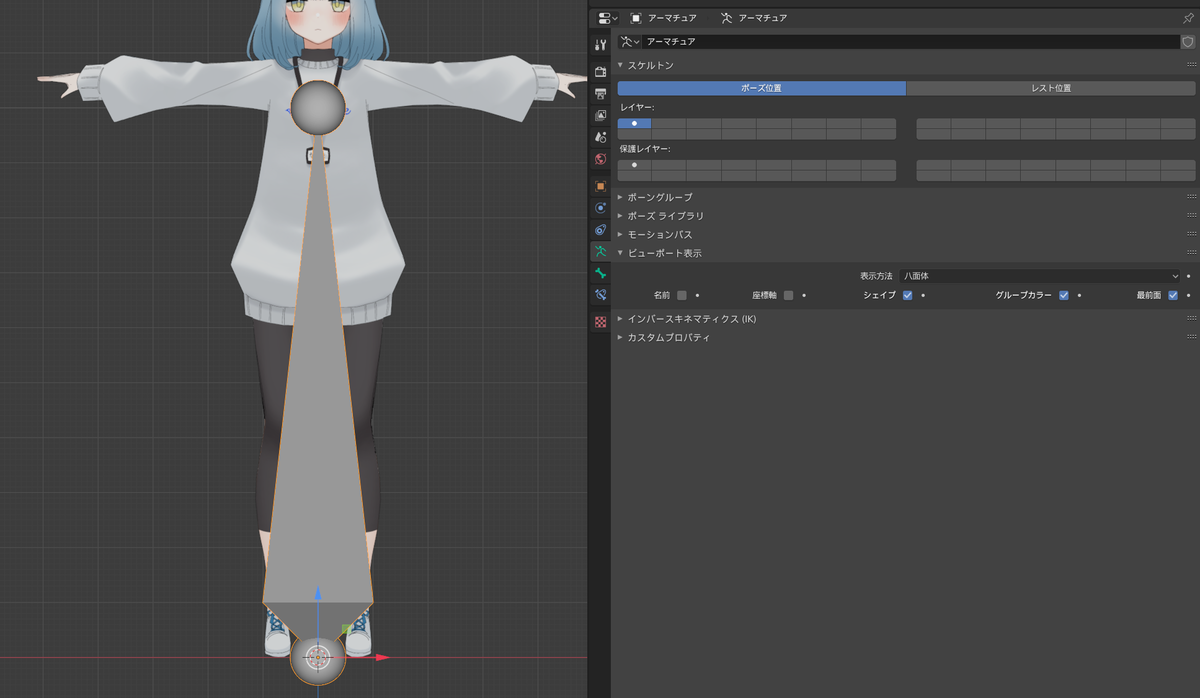Enable the 名前 checkbox
This screenshot has width=1200, height=698.
(682, 295)
